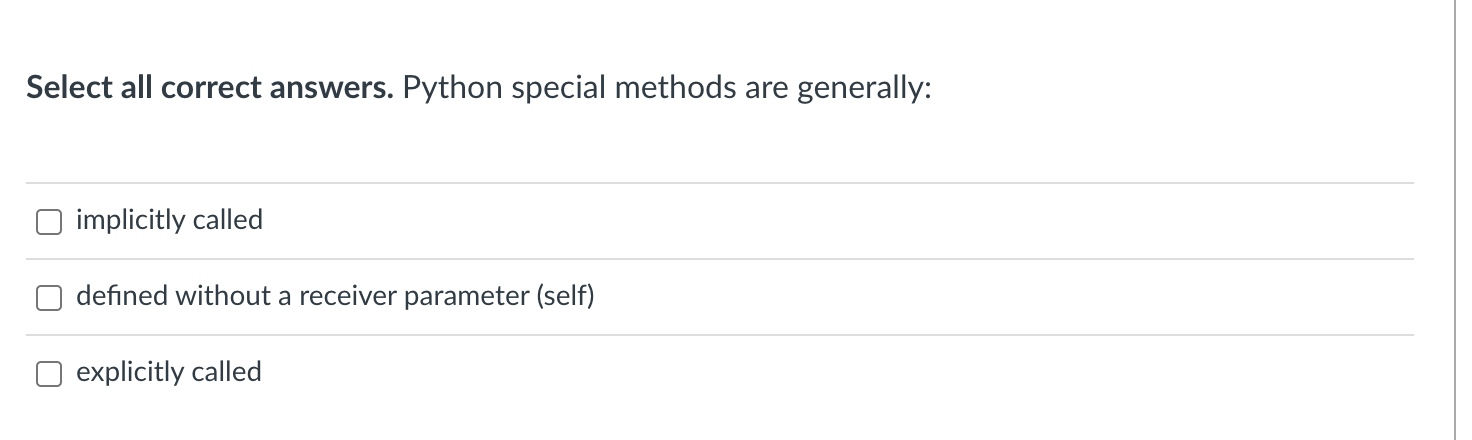Click the bold "Select all correct answers." text
The width and height of the screenshot is (1472, 440).
click(x=210, y=88)
